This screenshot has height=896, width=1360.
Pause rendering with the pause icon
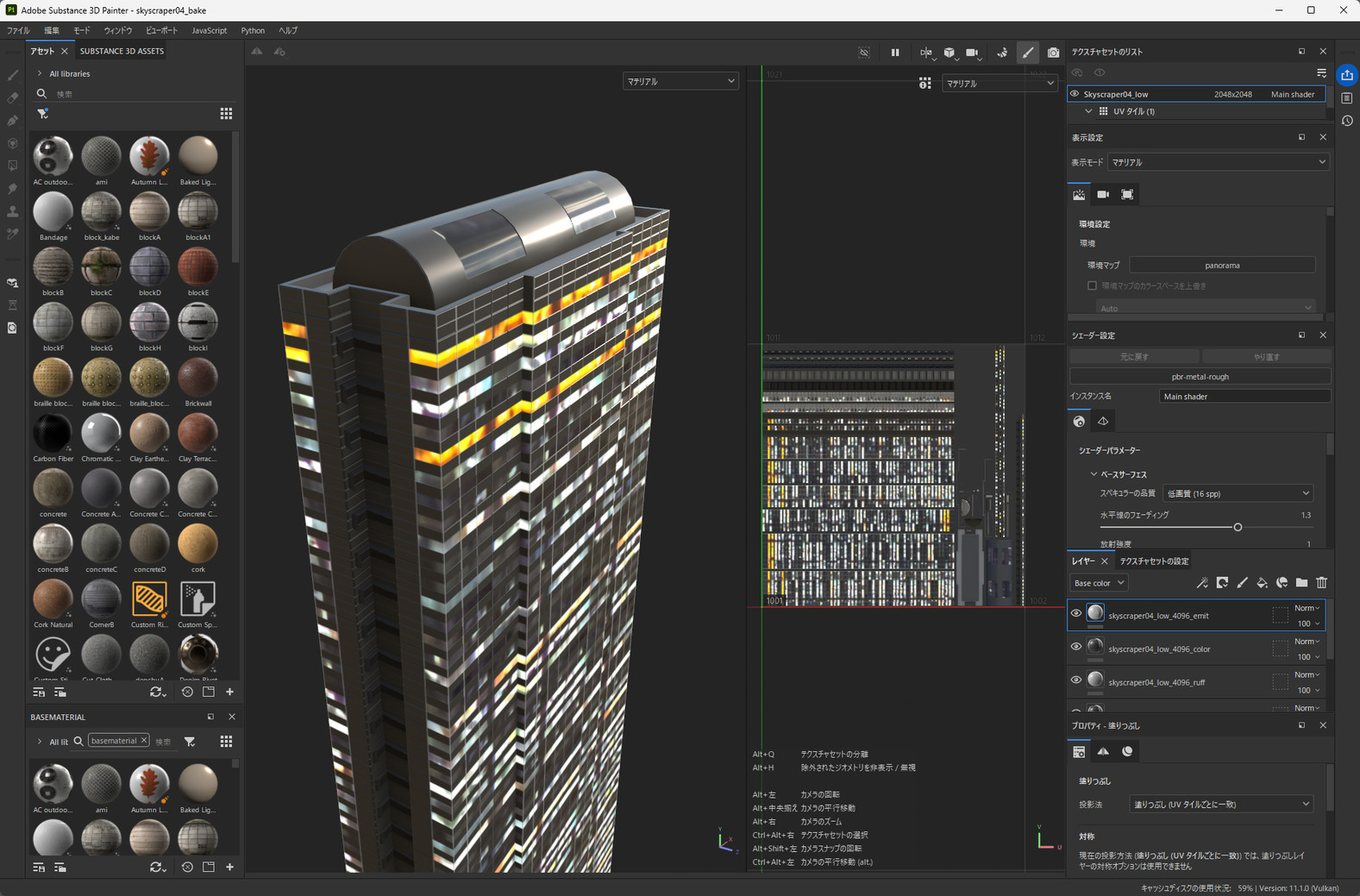click(x=895, y=53)
